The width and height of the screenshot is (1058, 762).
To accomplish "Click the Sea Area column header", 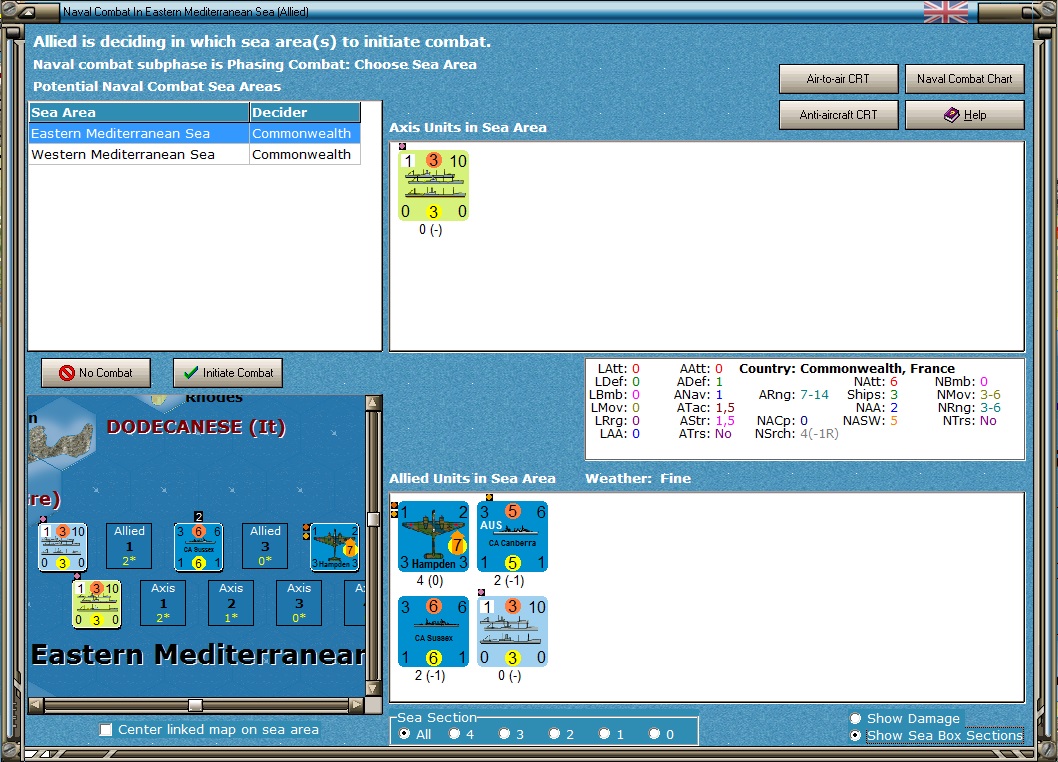I will point(139,112).
